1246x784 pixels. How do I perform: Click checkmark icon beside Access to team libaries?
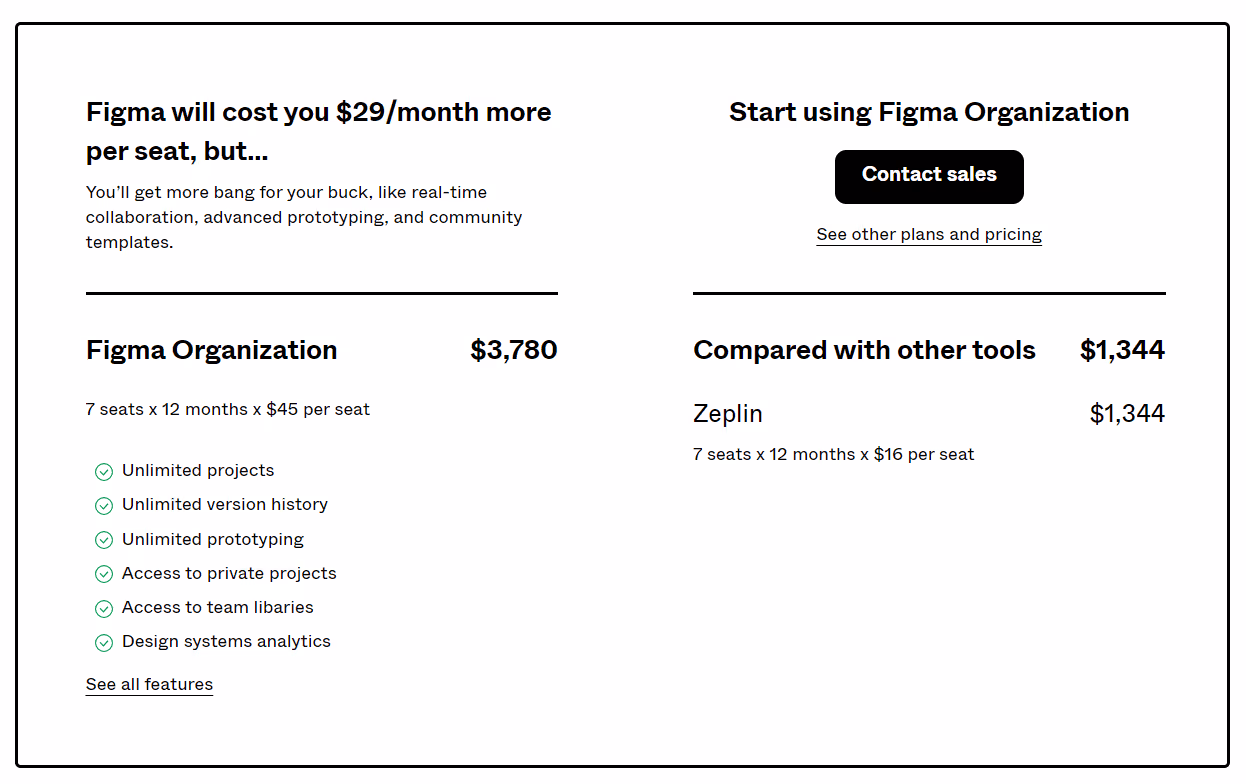(104, 609)
